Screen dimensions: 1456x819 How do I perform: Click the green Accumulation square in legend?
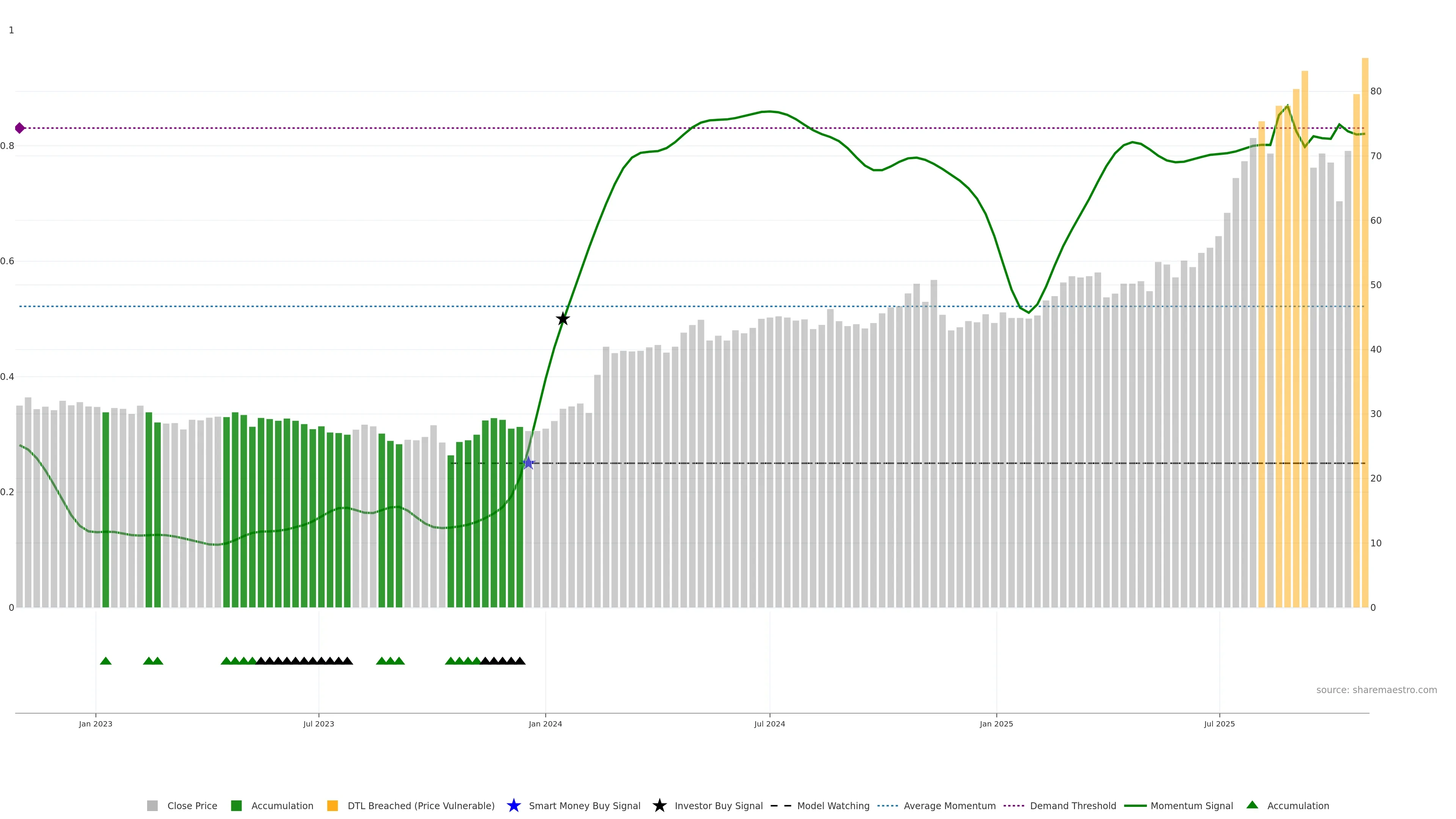pos(236,805)
